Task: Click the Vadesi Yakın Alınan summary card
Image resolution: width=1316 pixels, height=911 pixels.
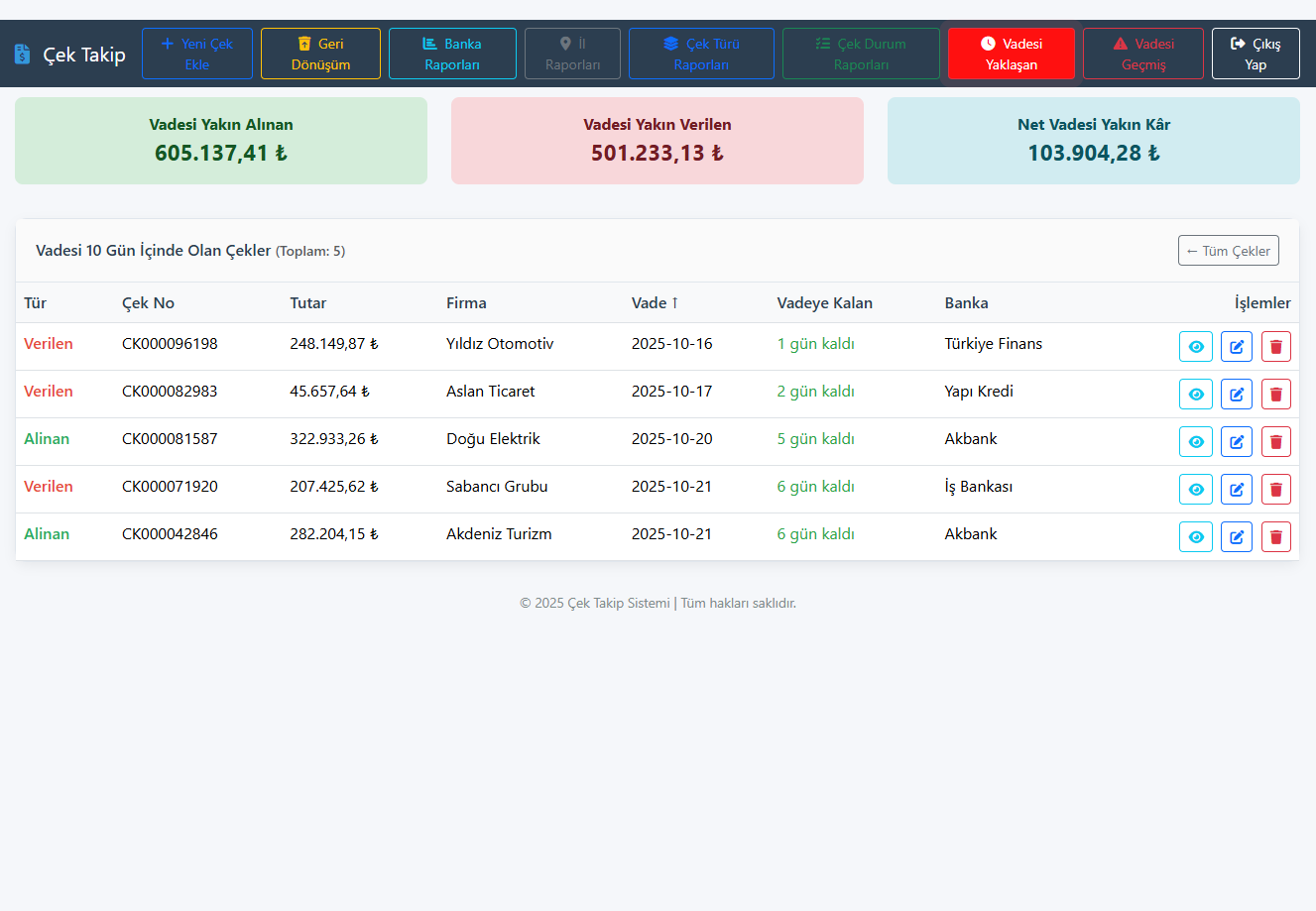Action: pos(221,141)
